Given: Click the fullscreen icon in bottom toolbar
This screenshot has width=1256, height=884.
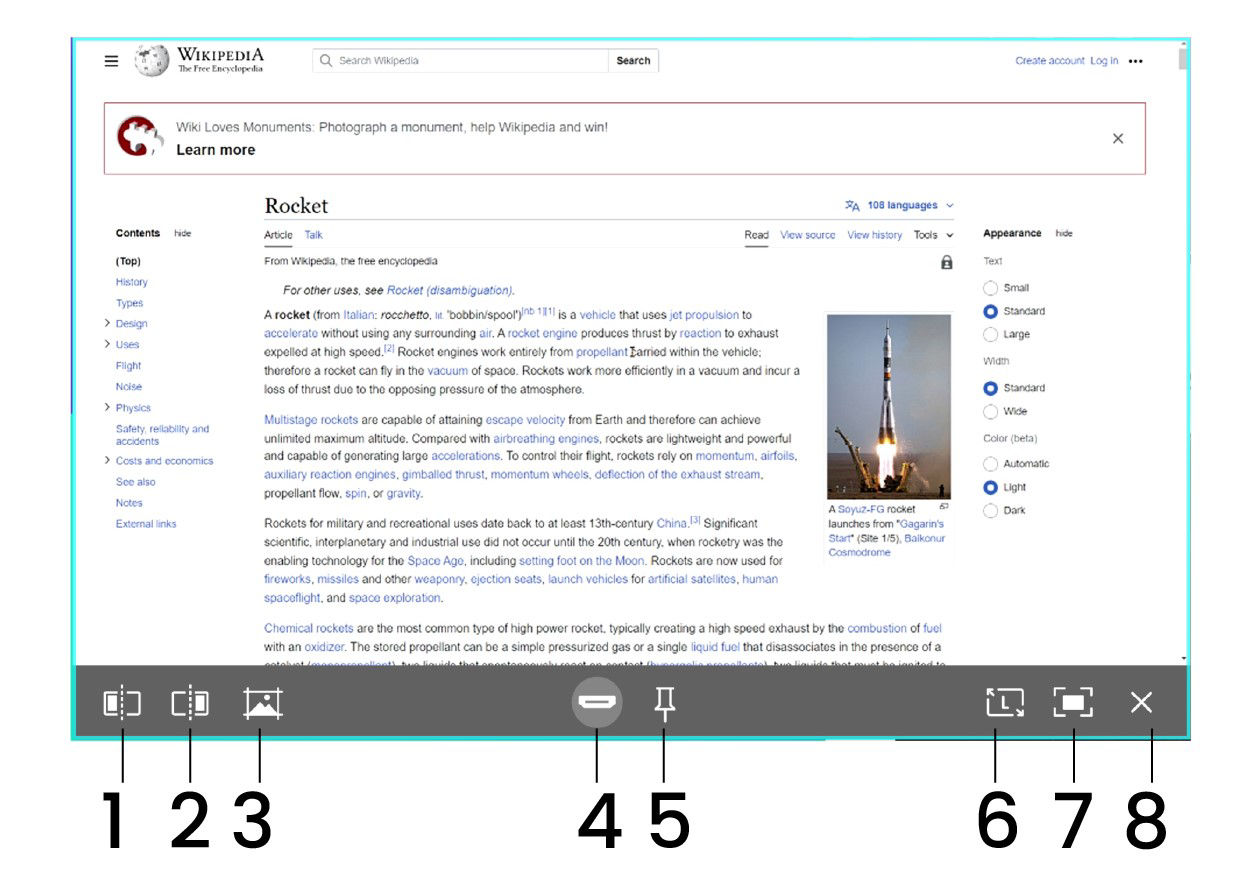Looking at the screenshot, I should [x=1073, y=704].
